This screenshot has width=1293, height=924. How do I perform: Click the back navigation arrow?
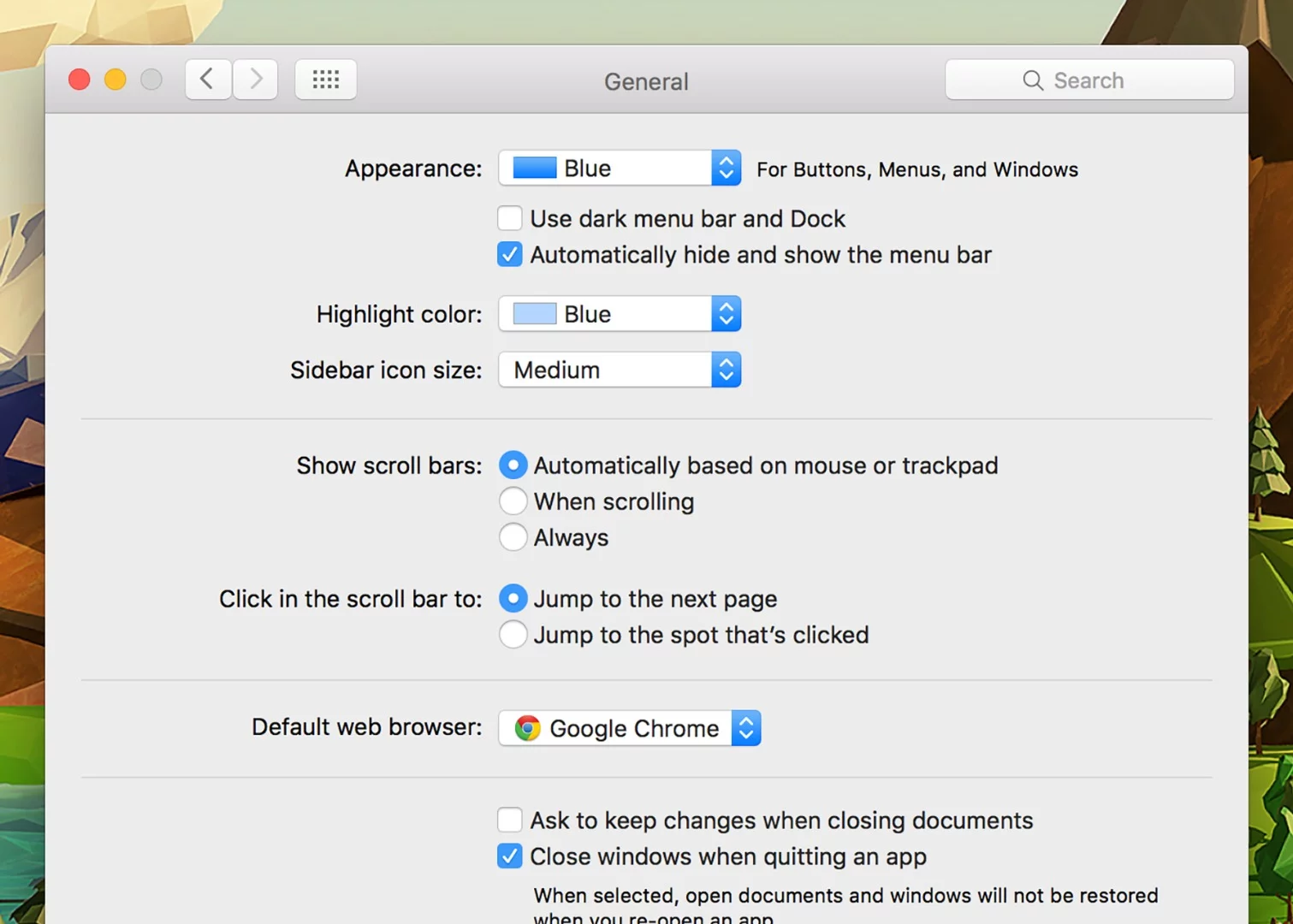(x=207, y=79)
